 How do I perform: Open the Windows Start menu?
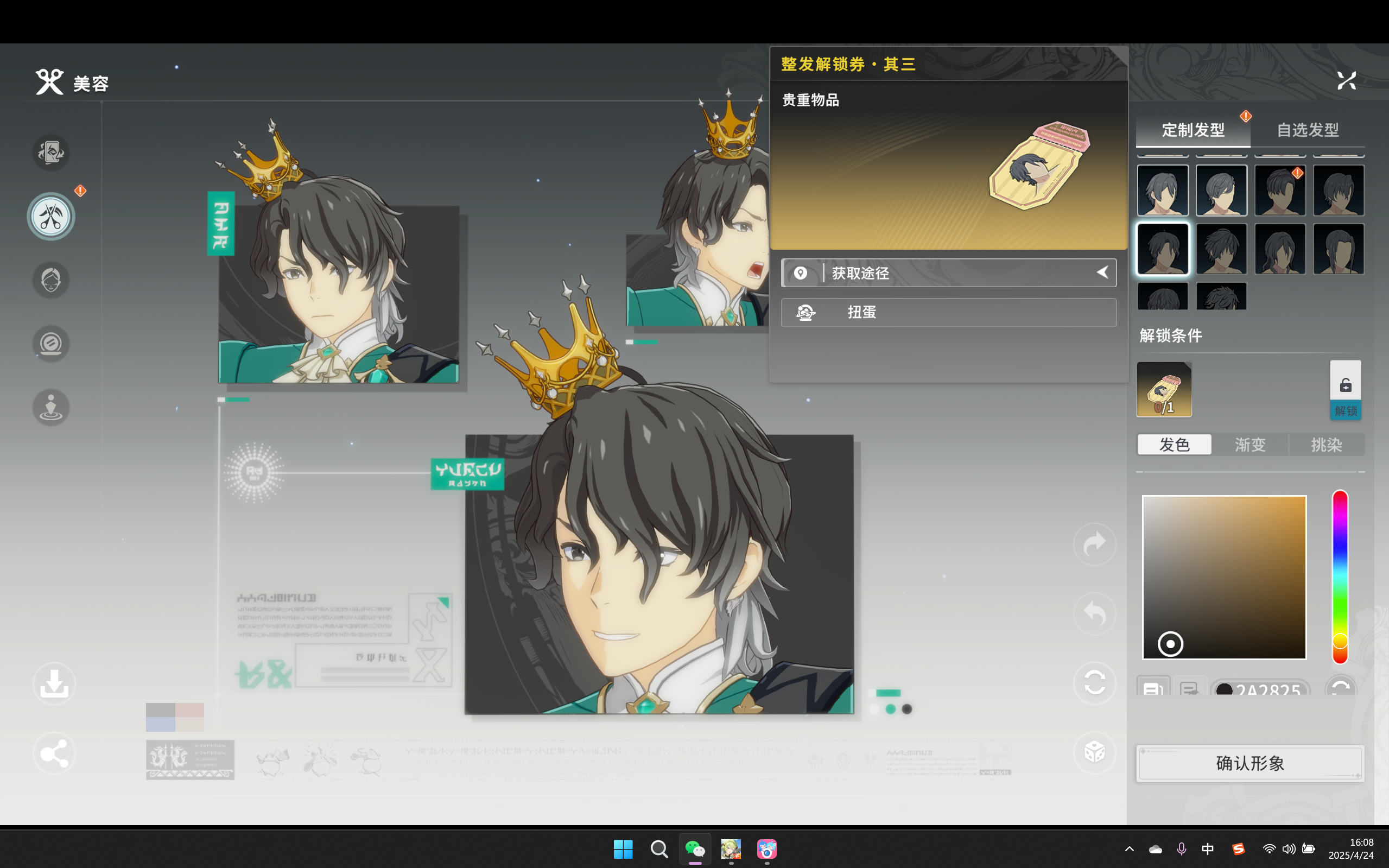point(623,848)
